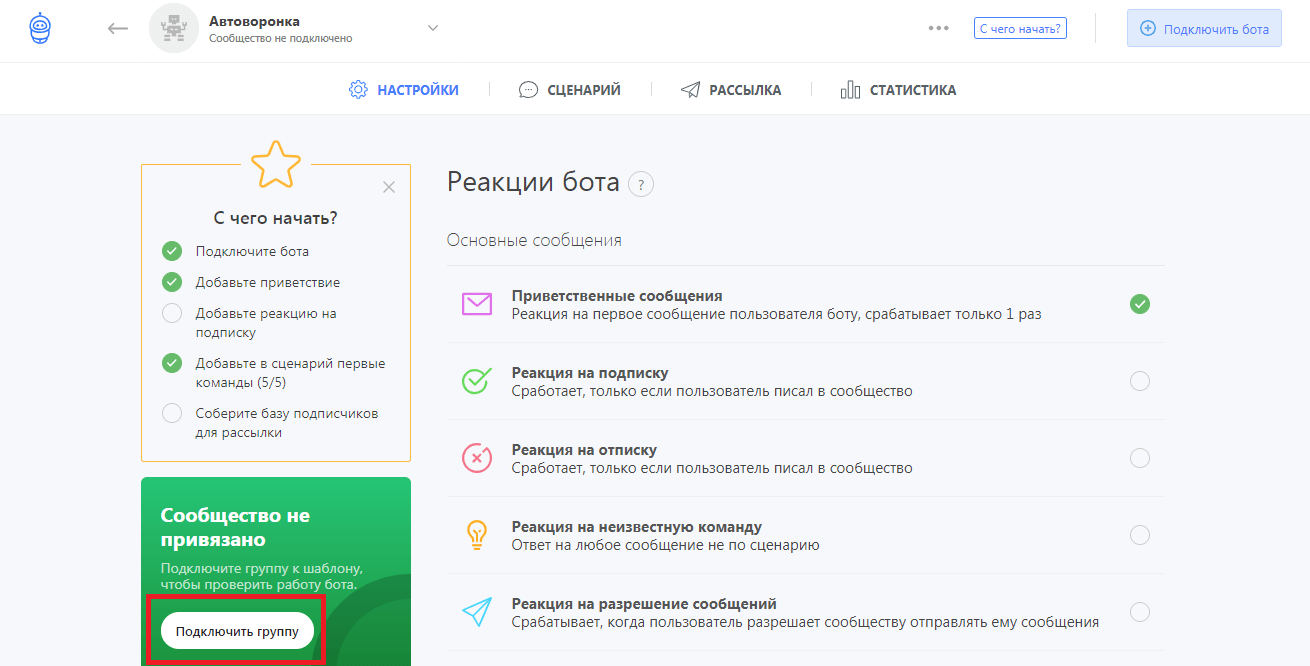Switch to the СЦЕНАРИЙ tab
The height and width of the screenshot is (666, 1310).
click(x=569, y=89)
